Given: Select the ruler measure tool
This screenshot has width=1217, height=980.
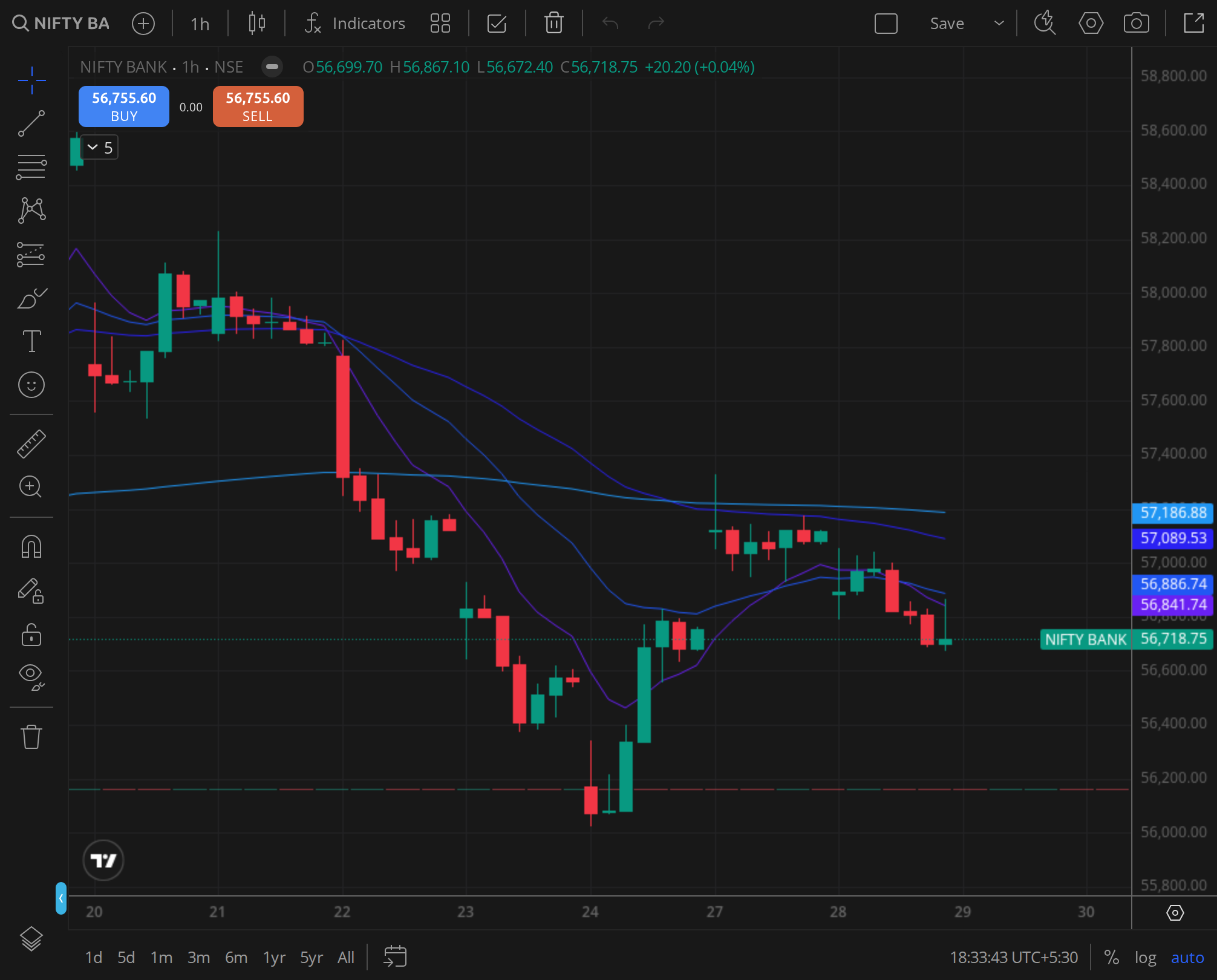Looking at the screenshot, I should click(x=31, y=443).
